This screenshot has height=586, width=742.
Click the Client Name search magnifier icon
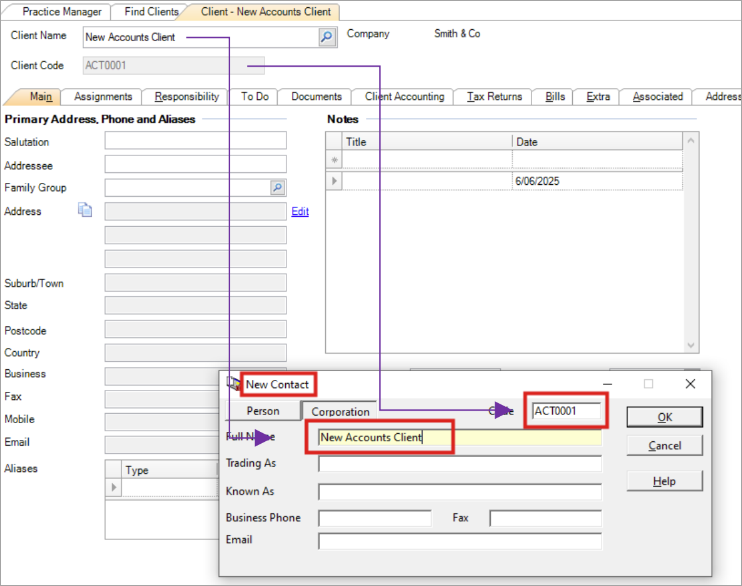click(x=327, y=37)
